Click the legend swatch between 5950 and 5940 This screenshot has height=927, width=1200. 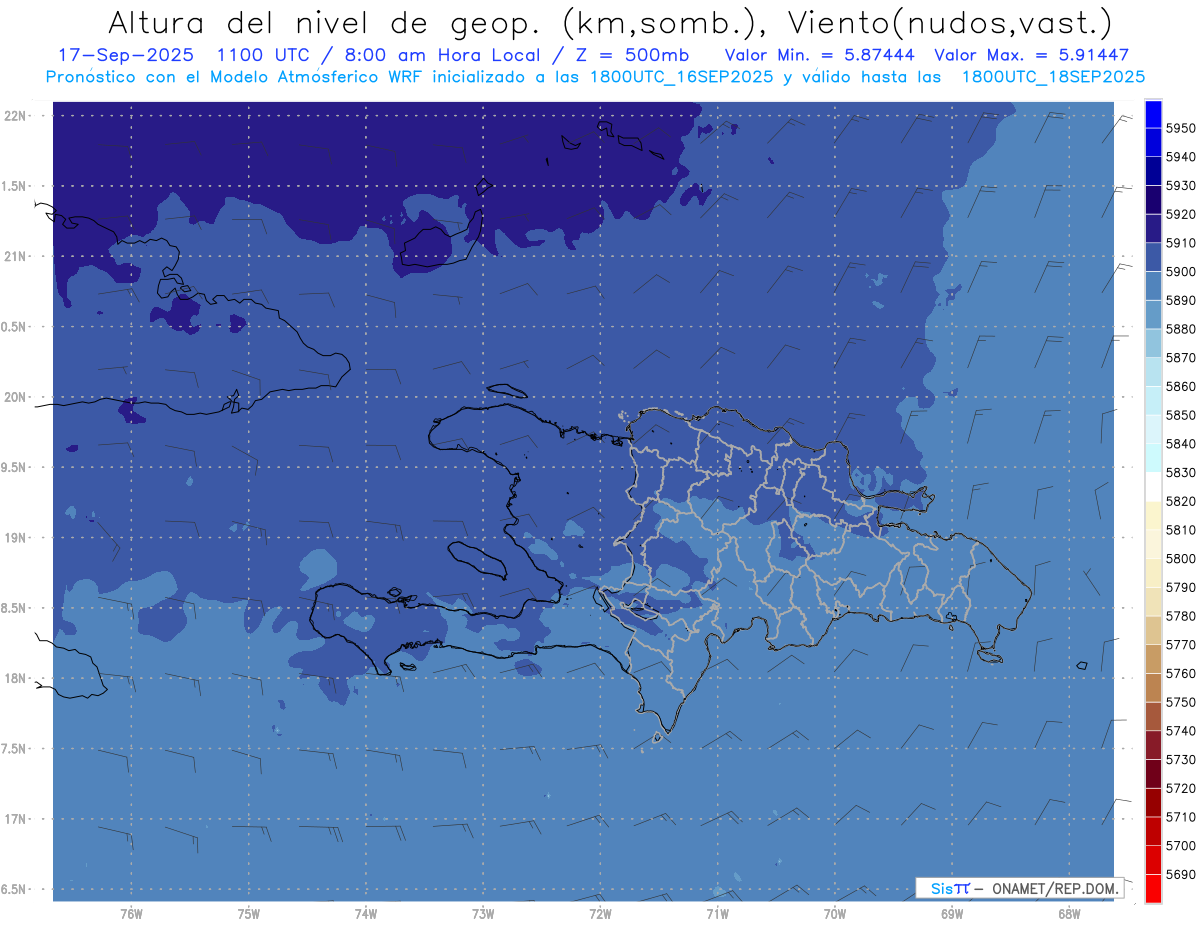tap(1153, 142)
